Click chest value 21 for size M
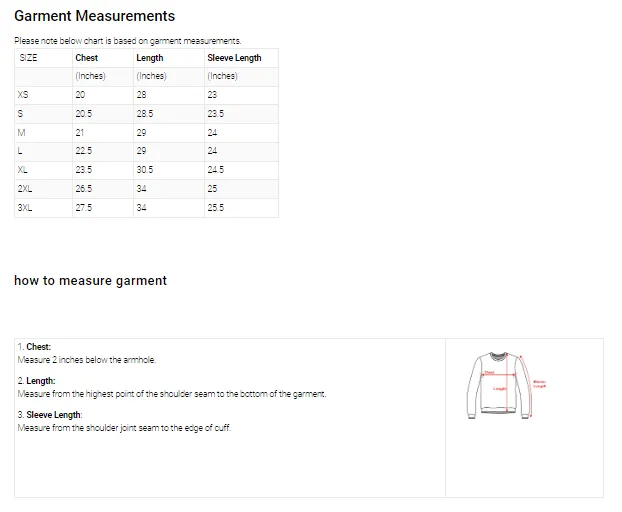The height and width of the screenshot is (512, 622). click(80, 133)
